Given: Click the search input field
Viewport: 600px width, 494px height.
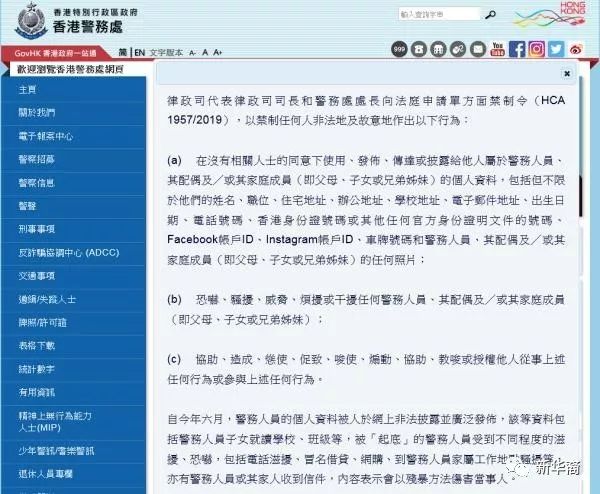Looking at the screenshot, I should pos(439,15).
